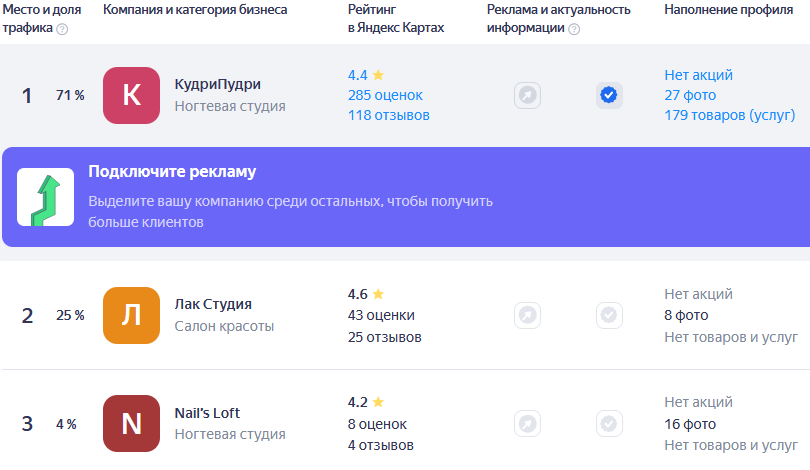
Task: Click the advertising icon in Лак Студия row
Action: pos(527,316)
